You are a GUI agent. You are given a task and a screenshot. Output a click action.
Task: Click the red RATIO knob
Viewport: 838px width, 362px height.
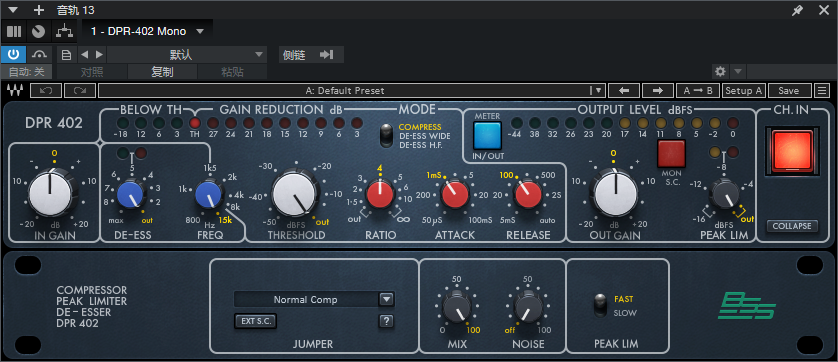[380, 194]
